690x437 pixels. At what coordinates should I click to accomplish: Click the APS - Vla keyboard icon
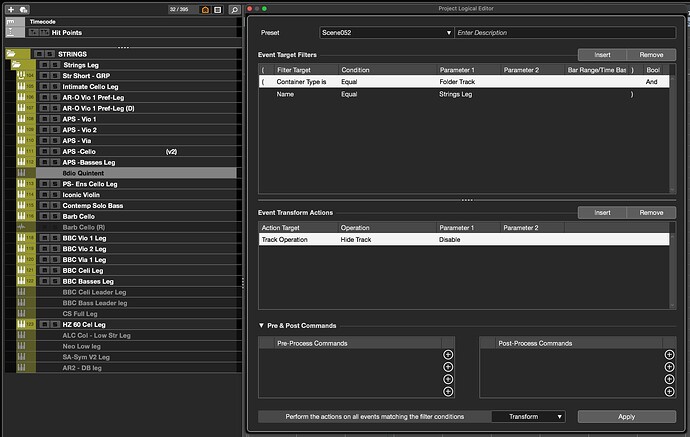click(21, 140)
